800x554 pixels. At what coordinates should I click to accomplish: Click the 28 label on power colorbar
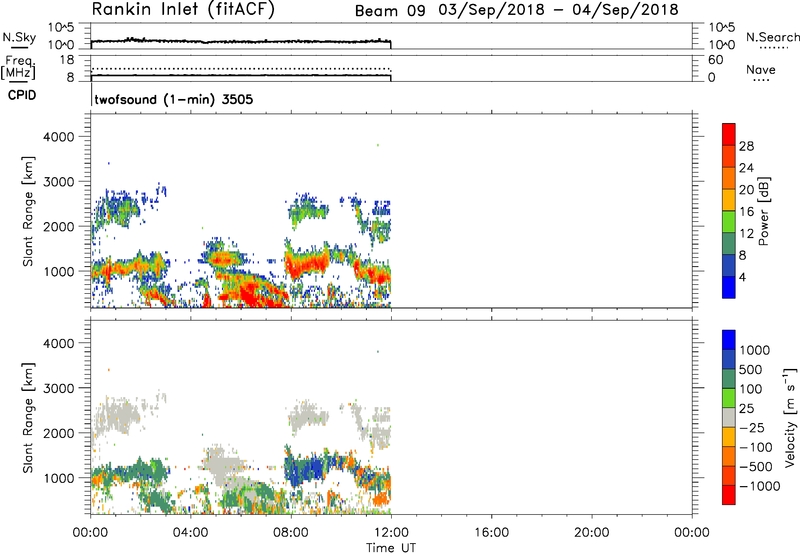pyautogui.click(x=746, y=146)
